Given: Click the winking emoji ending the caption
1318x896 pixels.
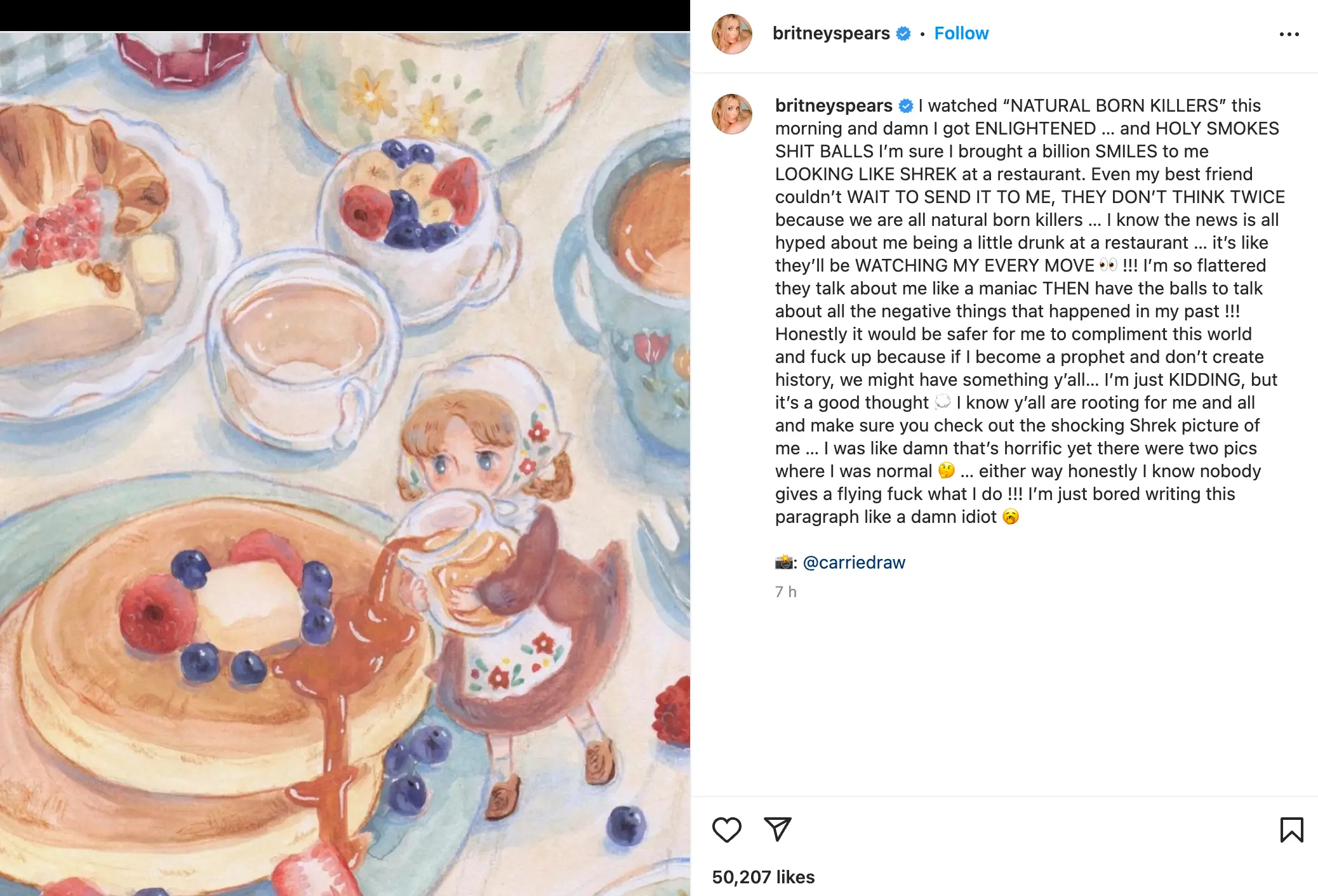Looking at the screenshot, I should (1011, 517).
